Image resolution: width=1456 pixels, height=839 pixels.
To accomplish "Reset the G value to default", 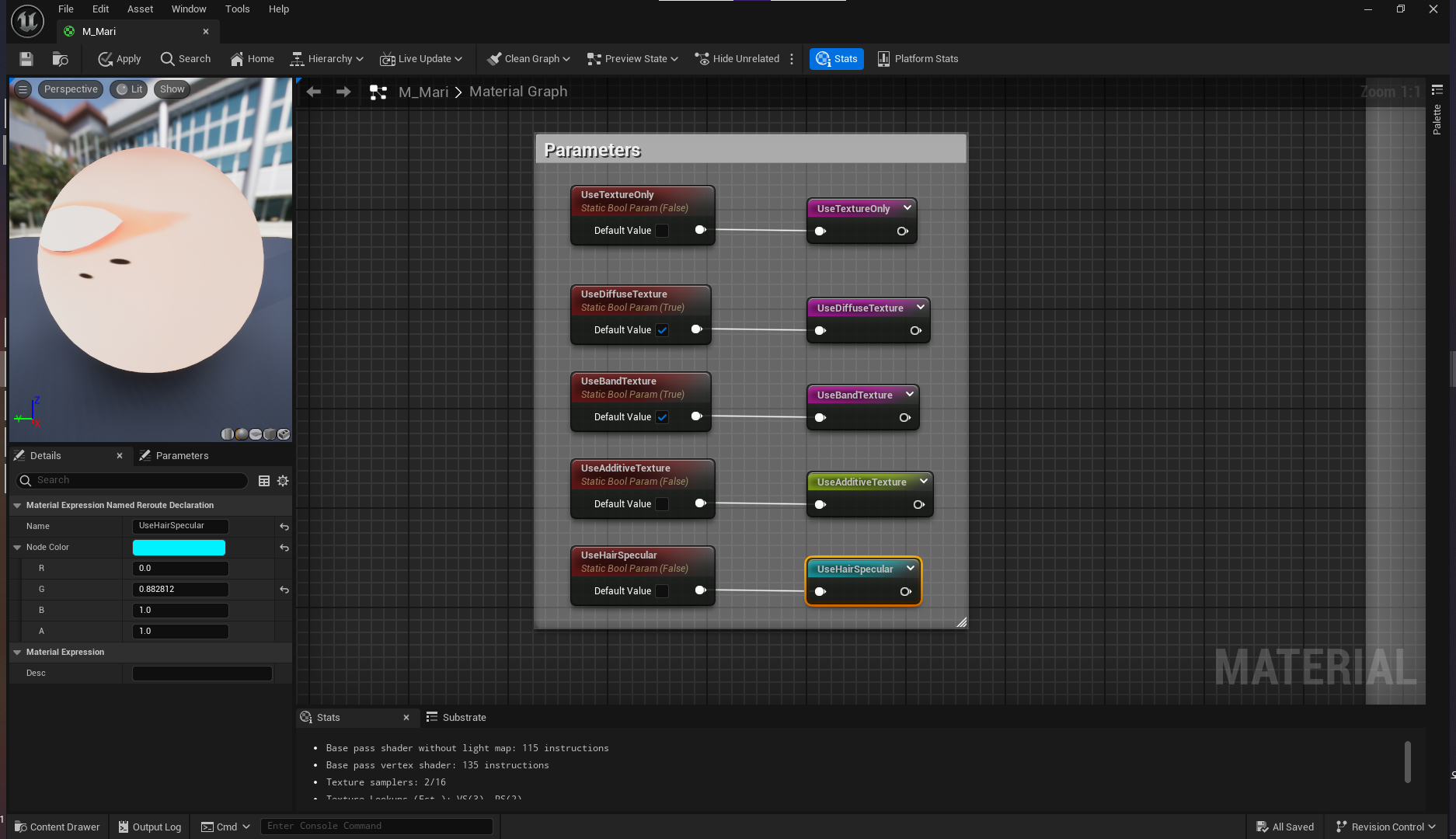I will (284, 590).
